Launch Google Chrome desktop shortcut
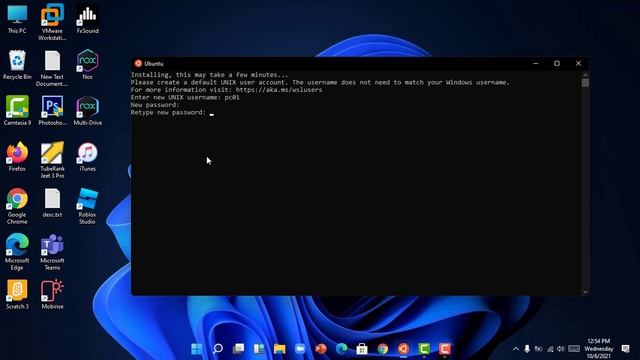The height and width of the screenshot is (360, 640). pos(17,206)
